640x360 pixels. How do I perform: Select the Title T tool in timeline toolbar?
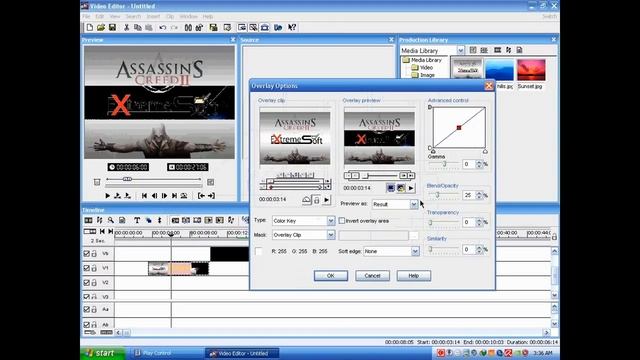(137, 220)
